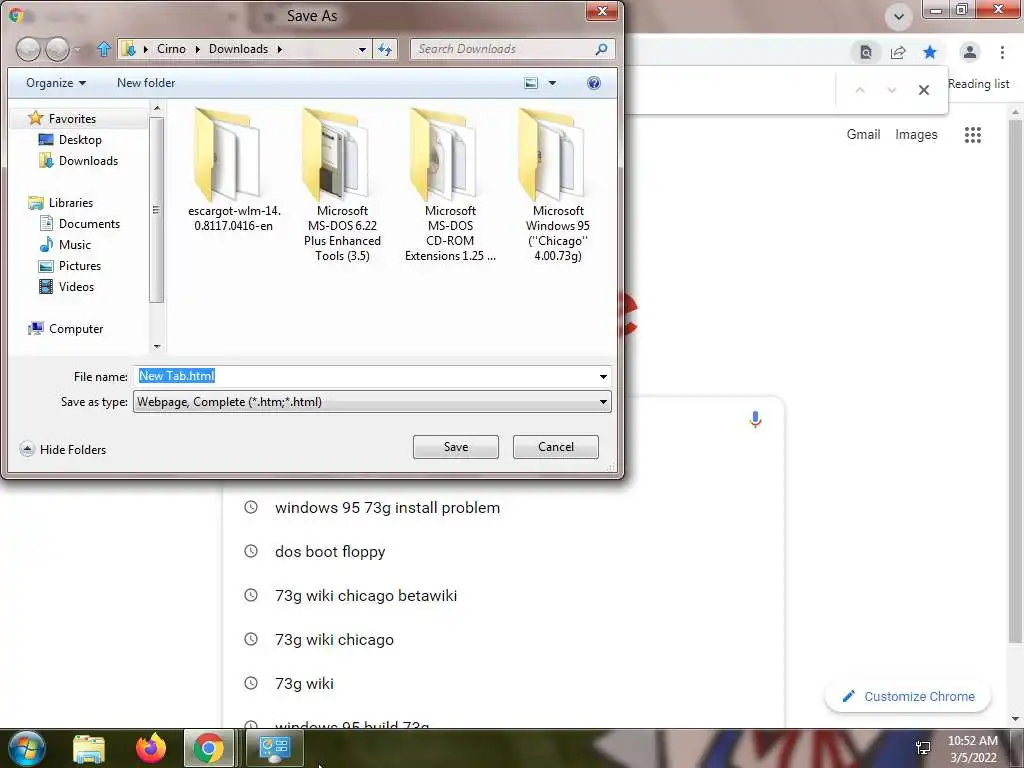The width and height of the screenshot is (1024, 768).
Task: Select Microsoft MS-DOS 6.22 Plus Enhanced Tools folder
Action: click(342, 185)
